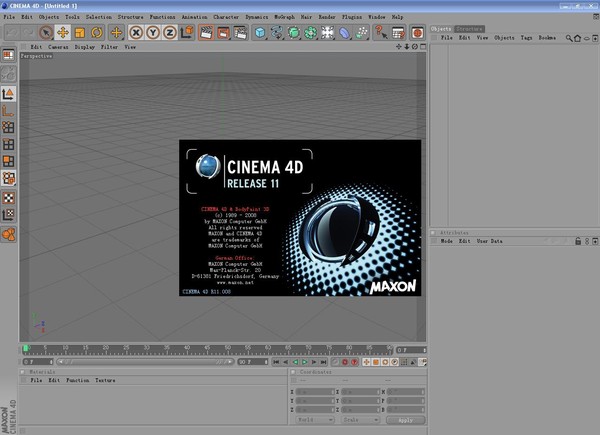Switch to Edges mode
This screenshot has width=600, height=435.
8,144
